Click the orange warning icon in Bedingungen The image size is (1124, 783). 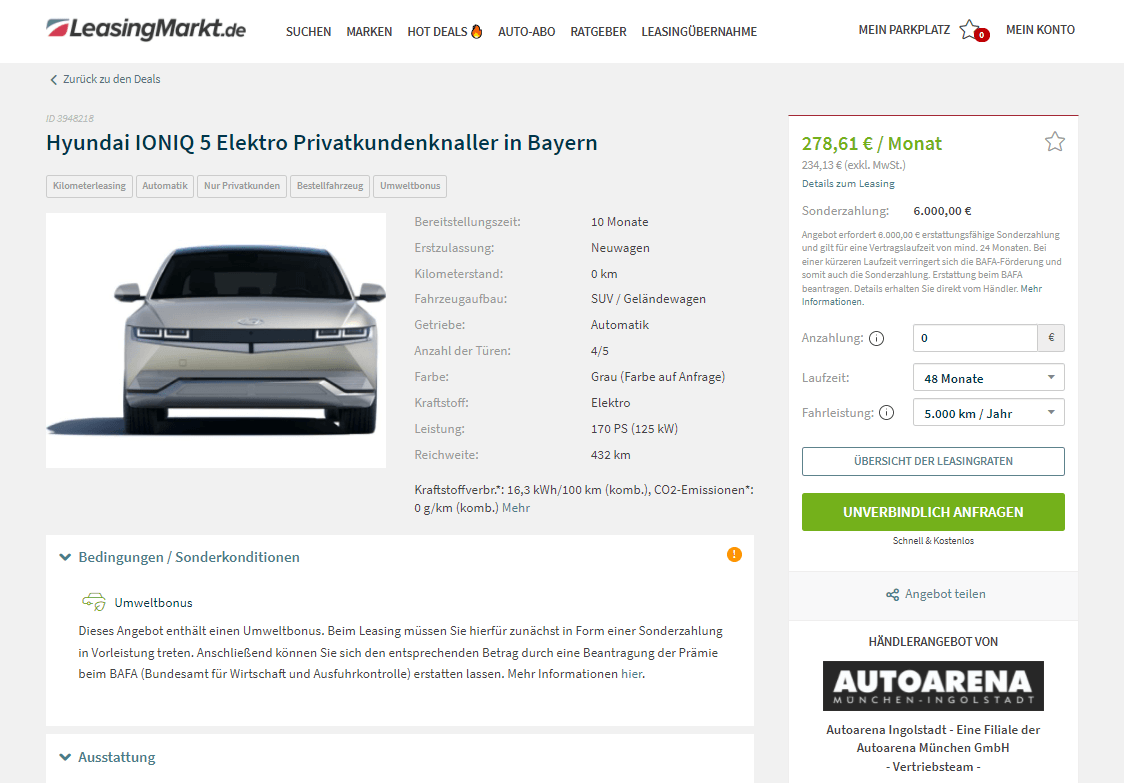[x=734, y=554]
